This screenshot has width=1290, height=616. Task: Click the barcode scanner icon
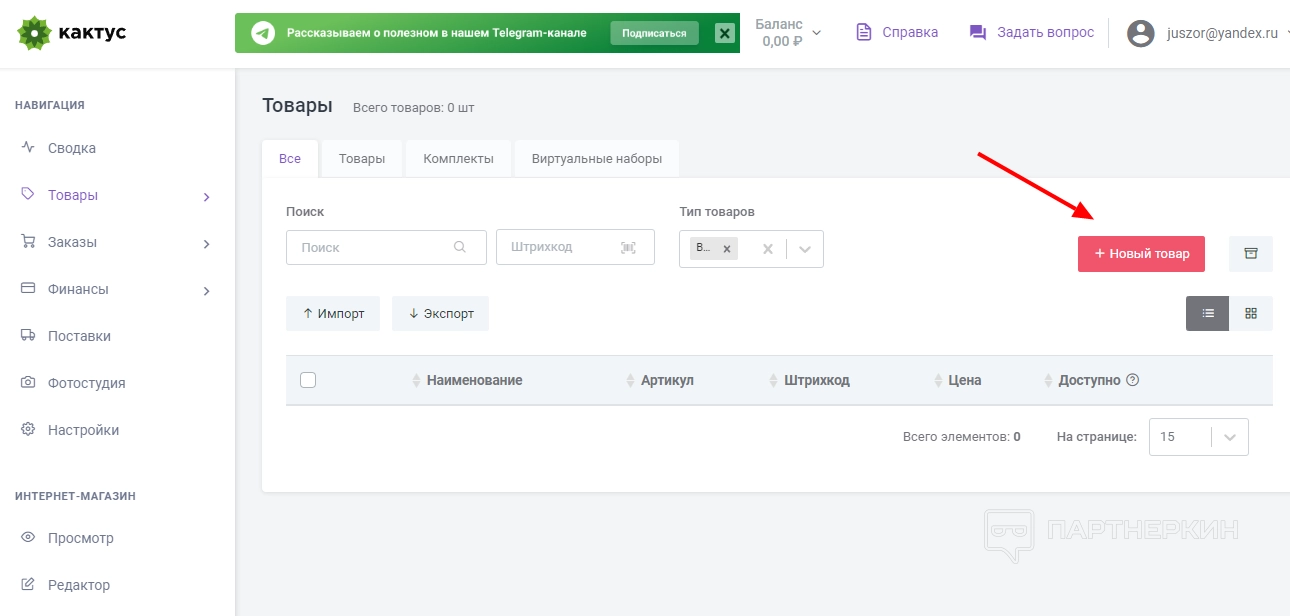(628, 247)
